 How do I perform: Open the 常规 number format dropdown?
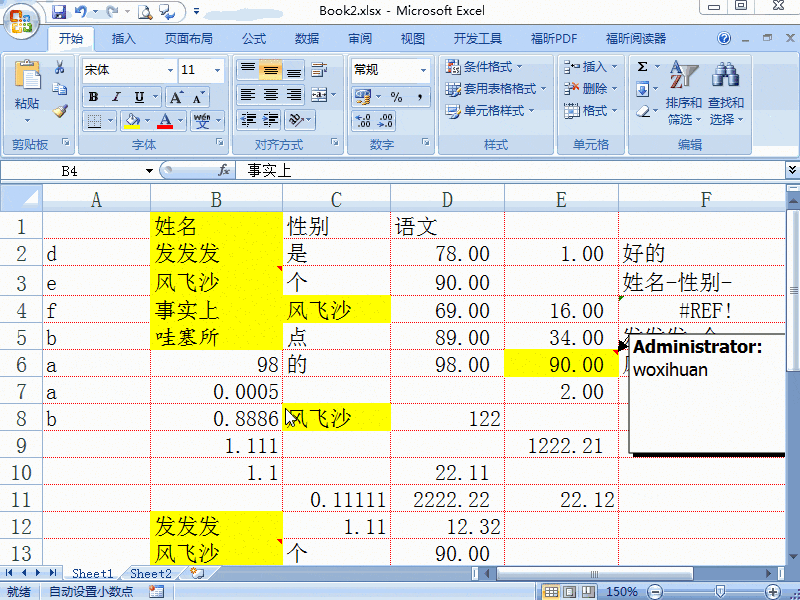click(421, 71)
